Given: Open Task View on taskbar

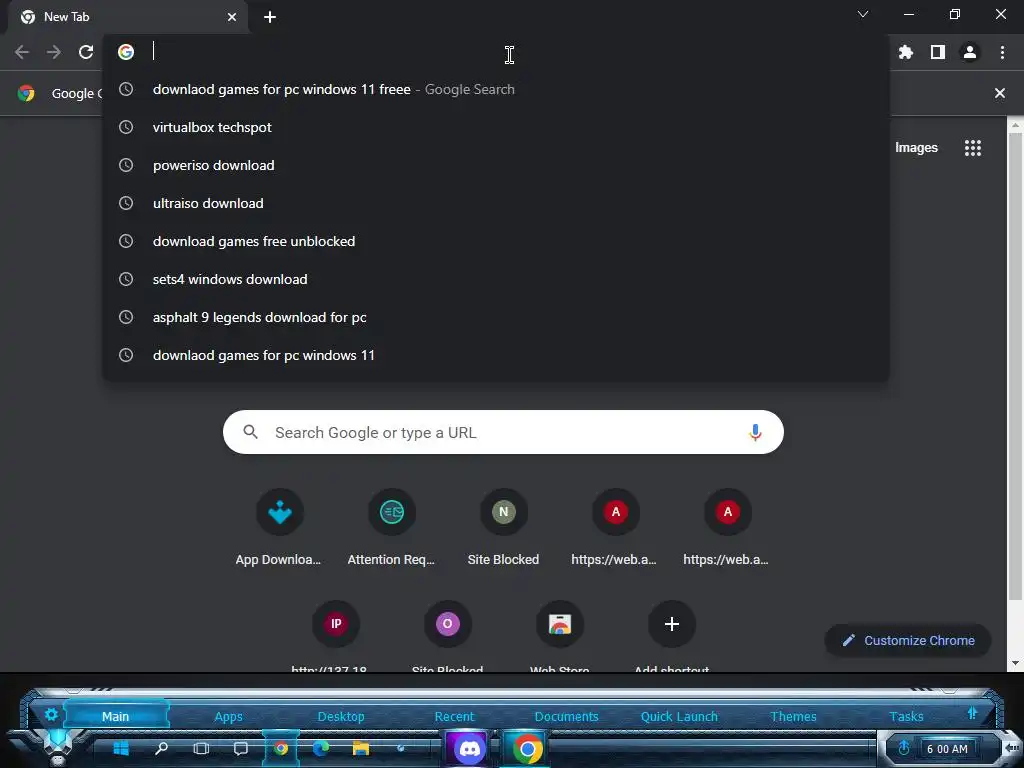Looking at the screenshot, I should click(201, 748).
